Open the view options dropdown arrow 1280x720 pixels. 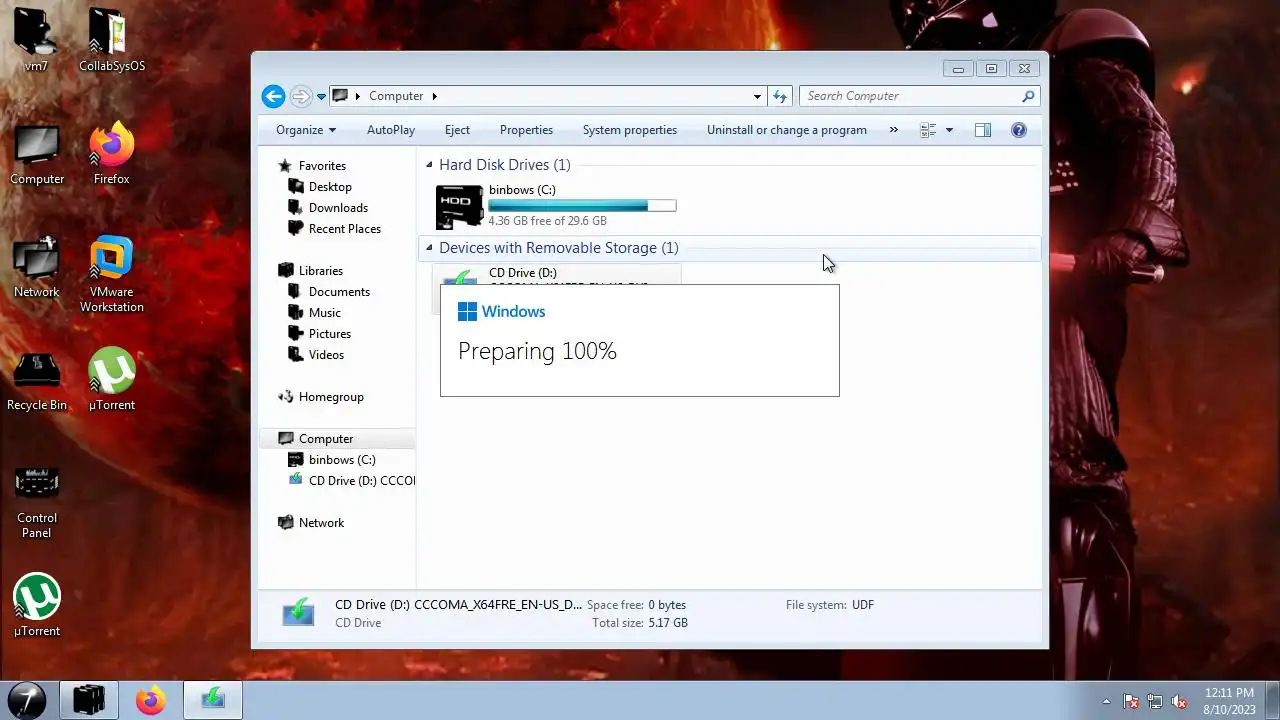[x=949, y=130]
